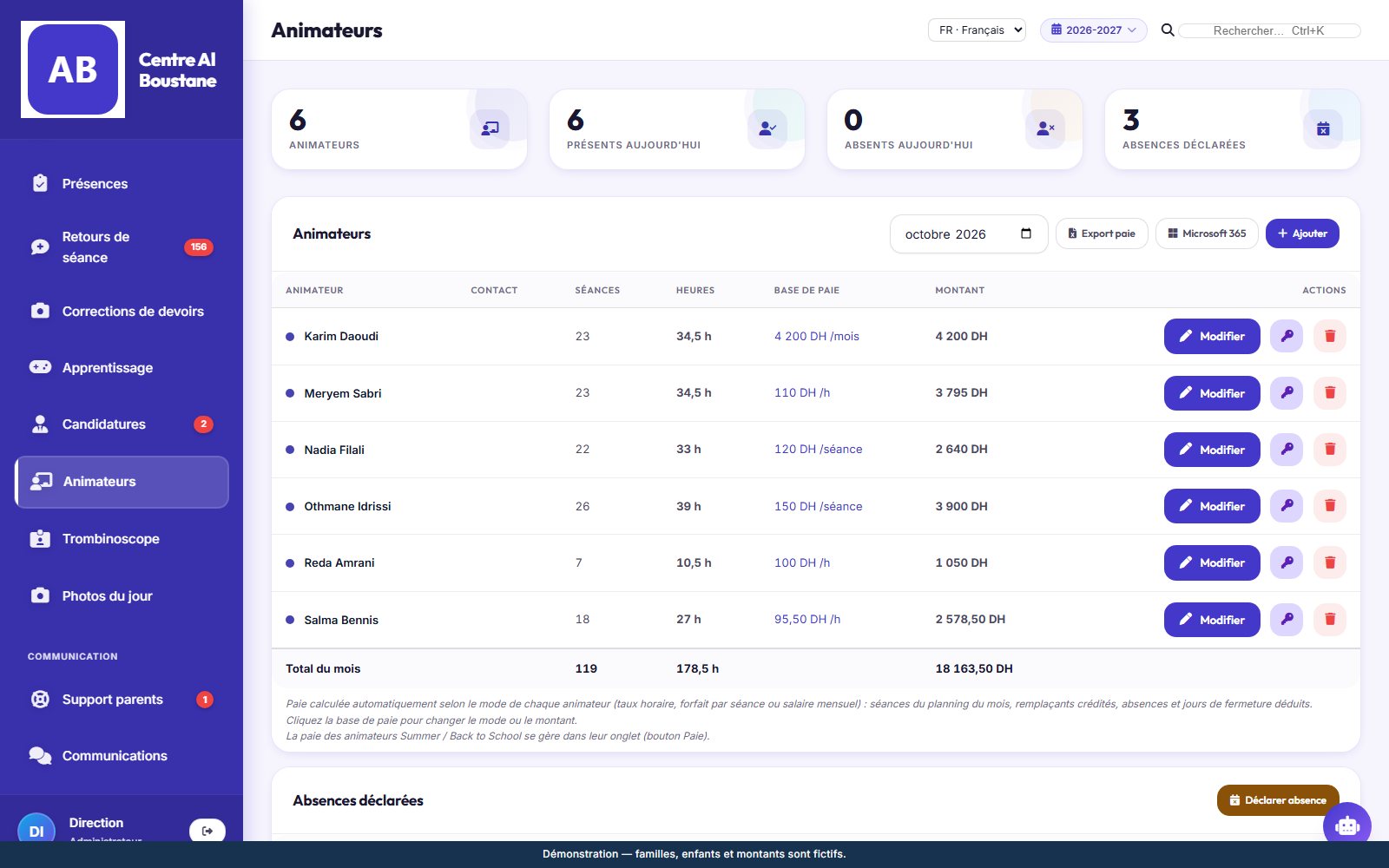Open Communications in the sidebar
The height and width of the screenshot is (868, 1389).
coord(122,756)
